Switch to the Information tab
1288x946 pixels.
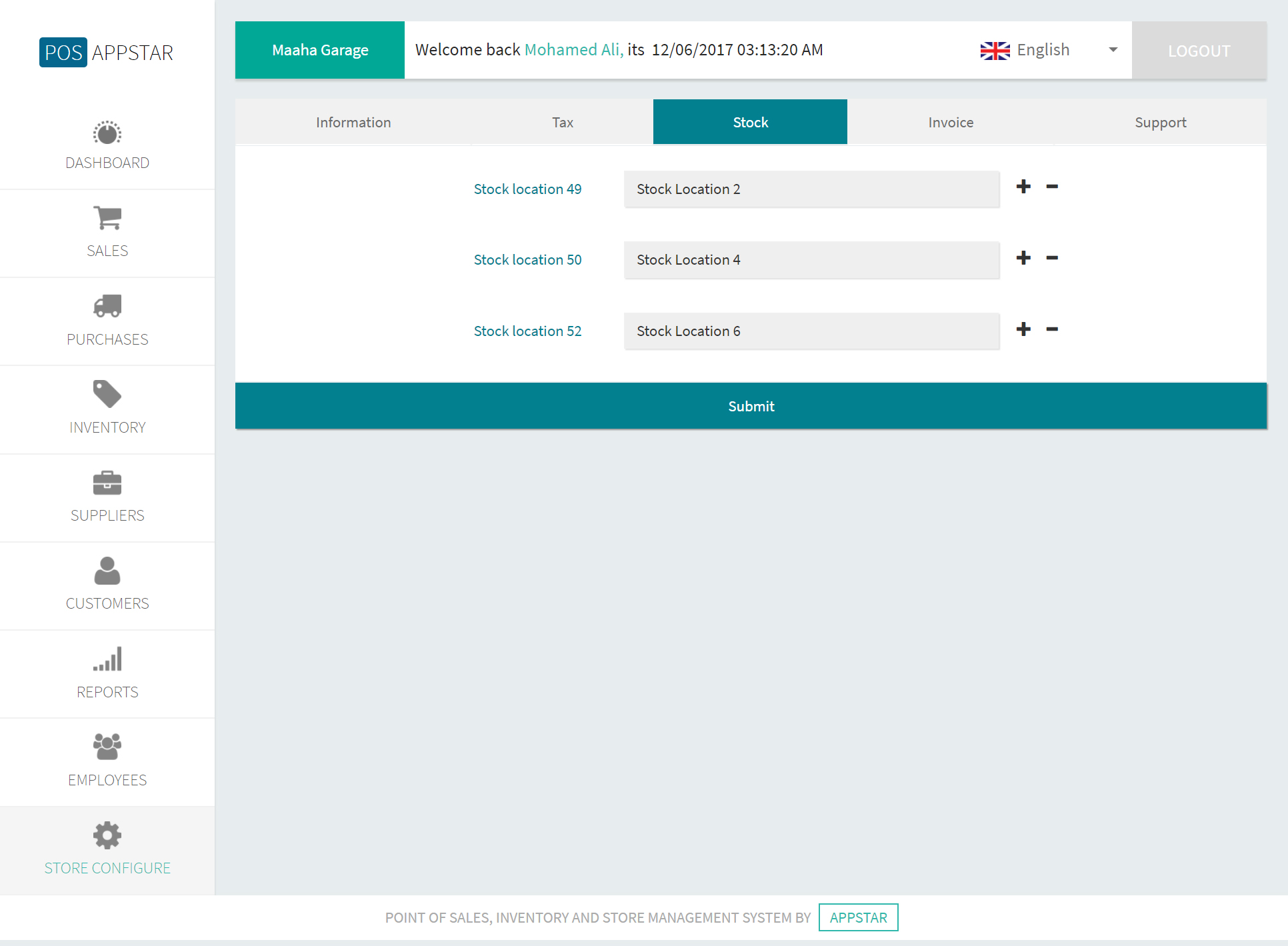353,123
